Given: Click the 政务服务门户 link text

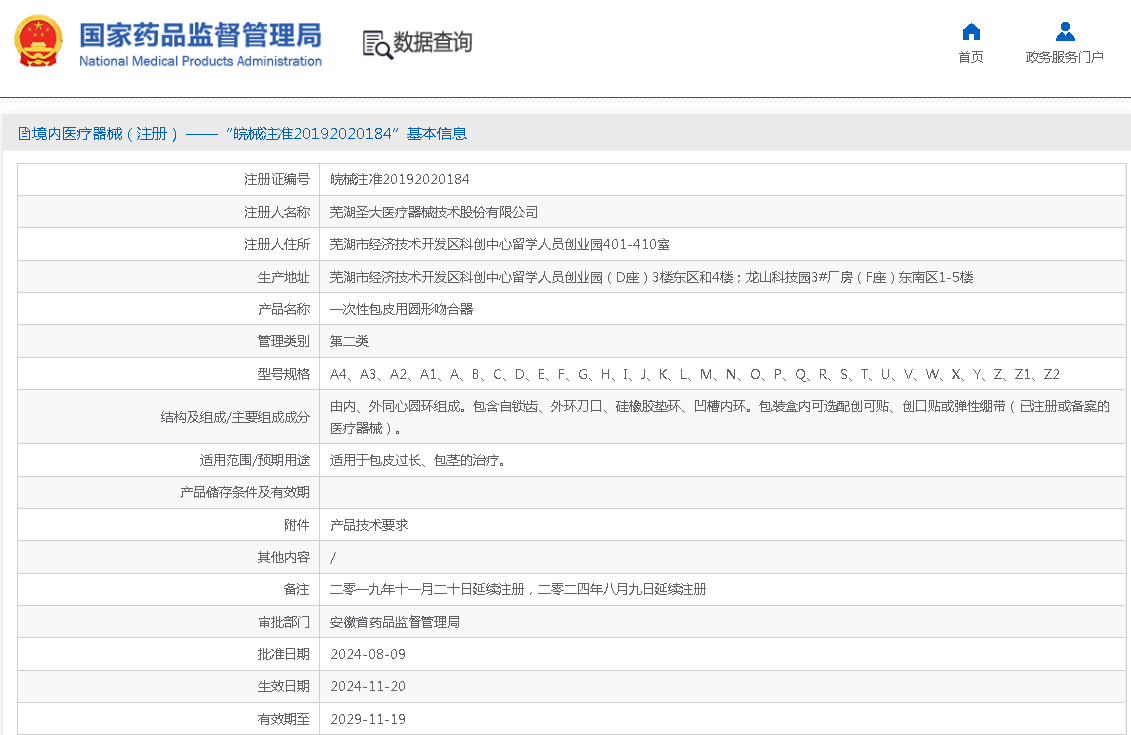Looking at the screenshot, I should pyautogui.click(x=1065, y=57).
